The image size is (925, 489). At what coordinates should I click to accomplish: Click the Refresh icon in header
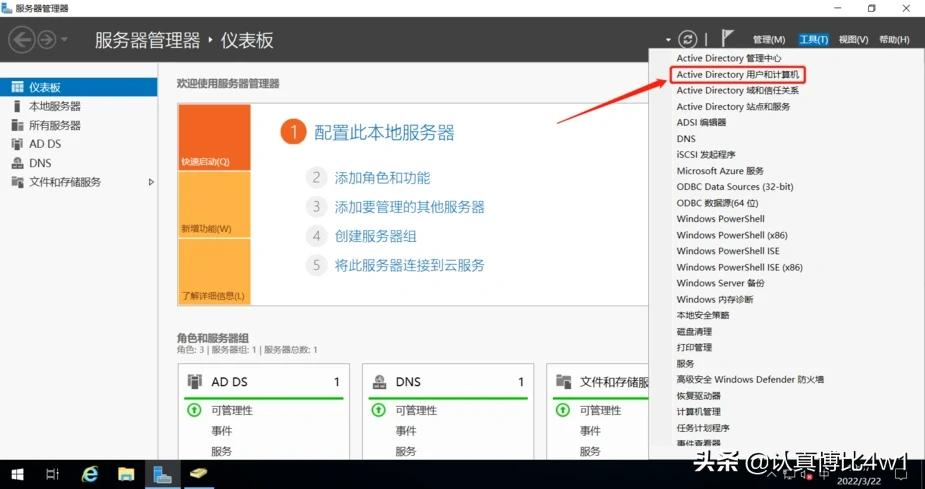coord(687,40)
